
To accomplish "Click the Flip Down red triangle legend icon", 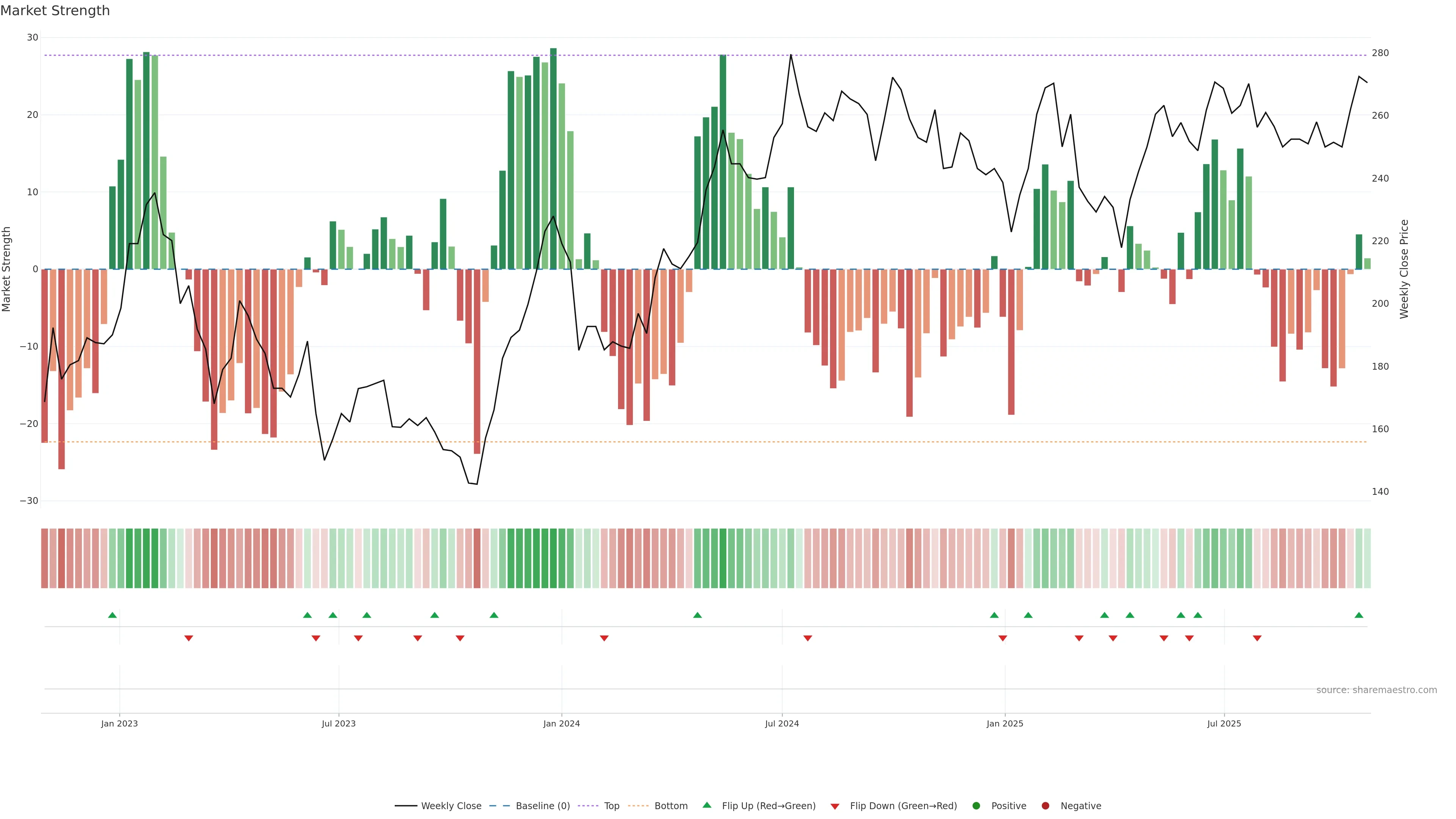I will [x=835, y=806].
